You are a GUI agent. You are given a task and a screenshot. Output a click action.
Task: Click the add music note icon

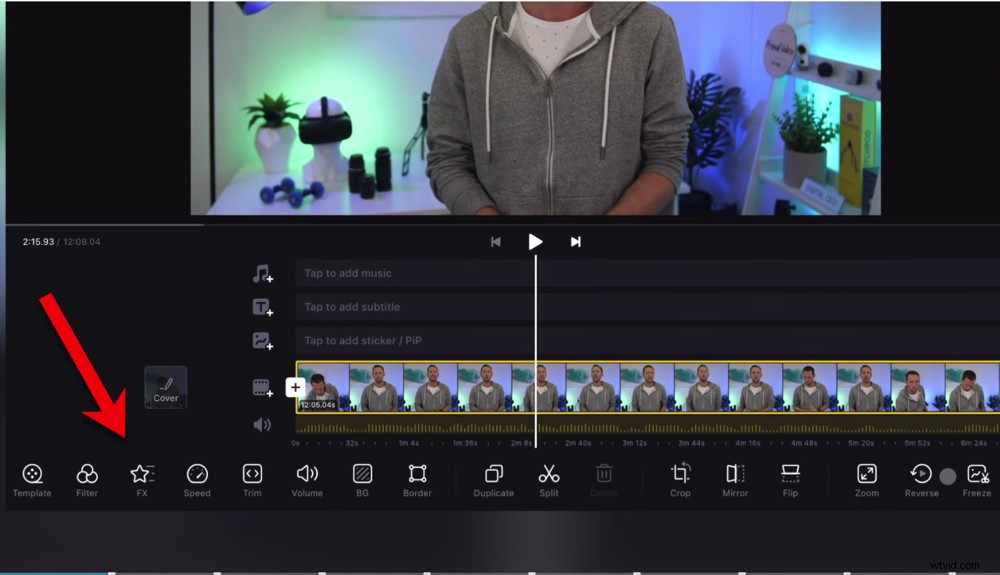coord(262,273)
